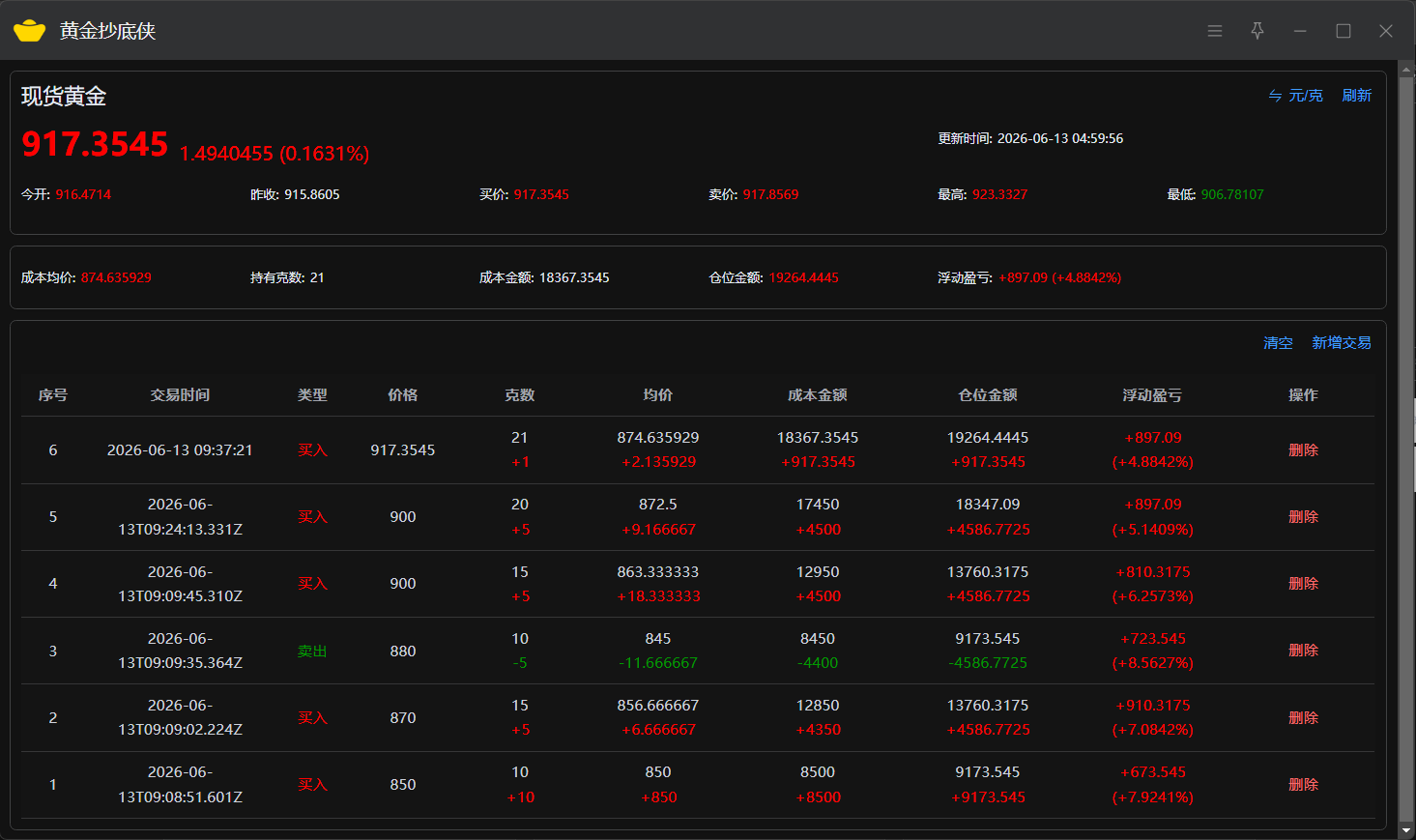Click average price 863.333333 in row 4
Viewport: 1416px width, 840px height.
[658, 571]
